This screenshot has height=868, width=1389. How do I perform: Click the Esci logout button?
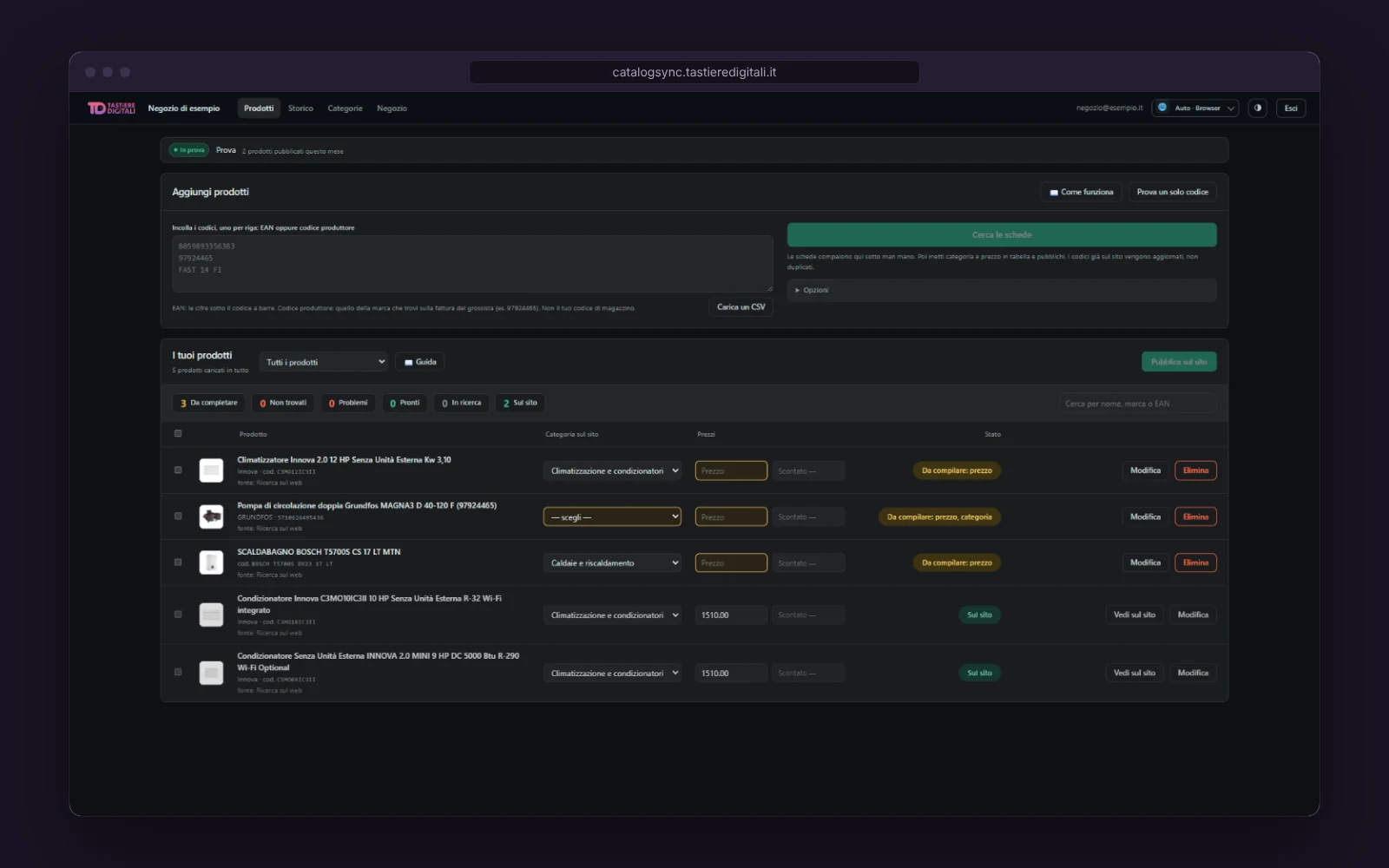point(1291,108)
